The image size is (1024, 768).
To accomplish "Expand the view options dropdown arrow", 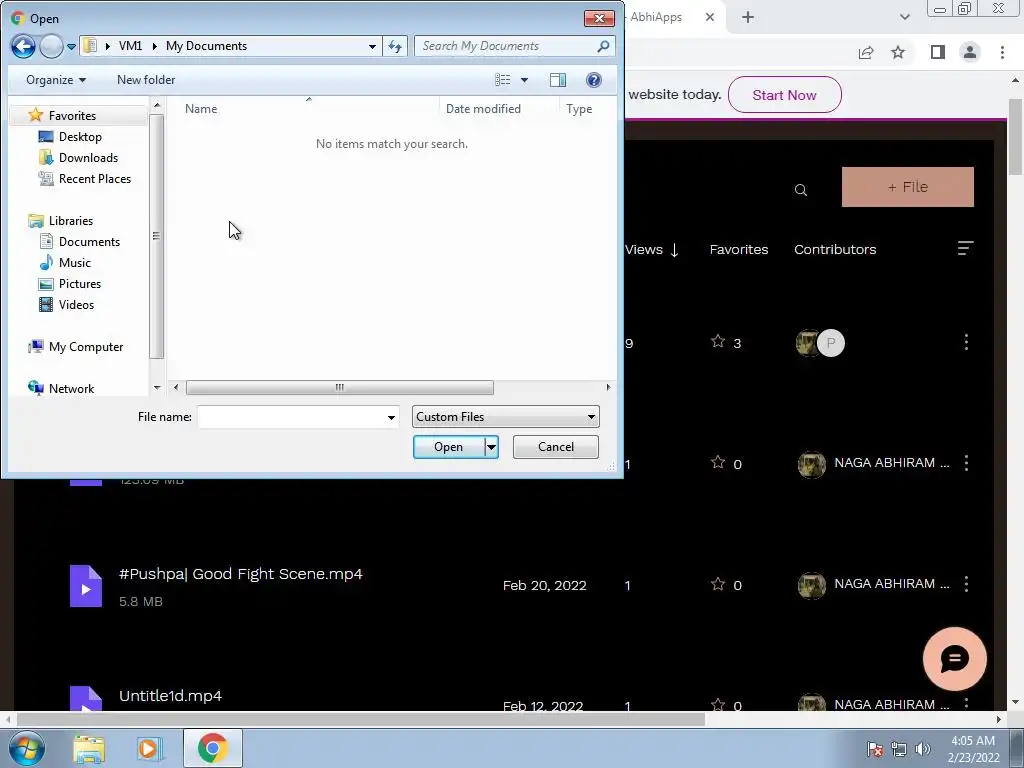I will point(524,80).
